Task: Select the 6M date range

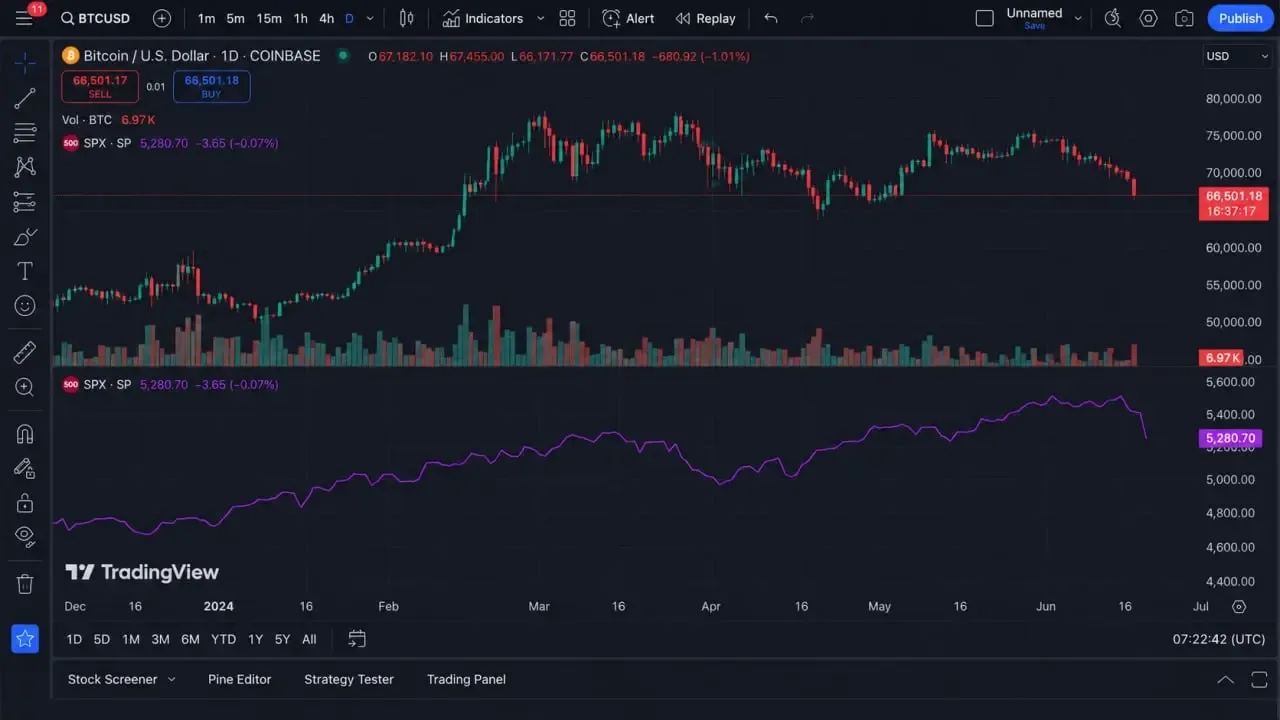Action: pyautogui.click(x=190, y=639)
